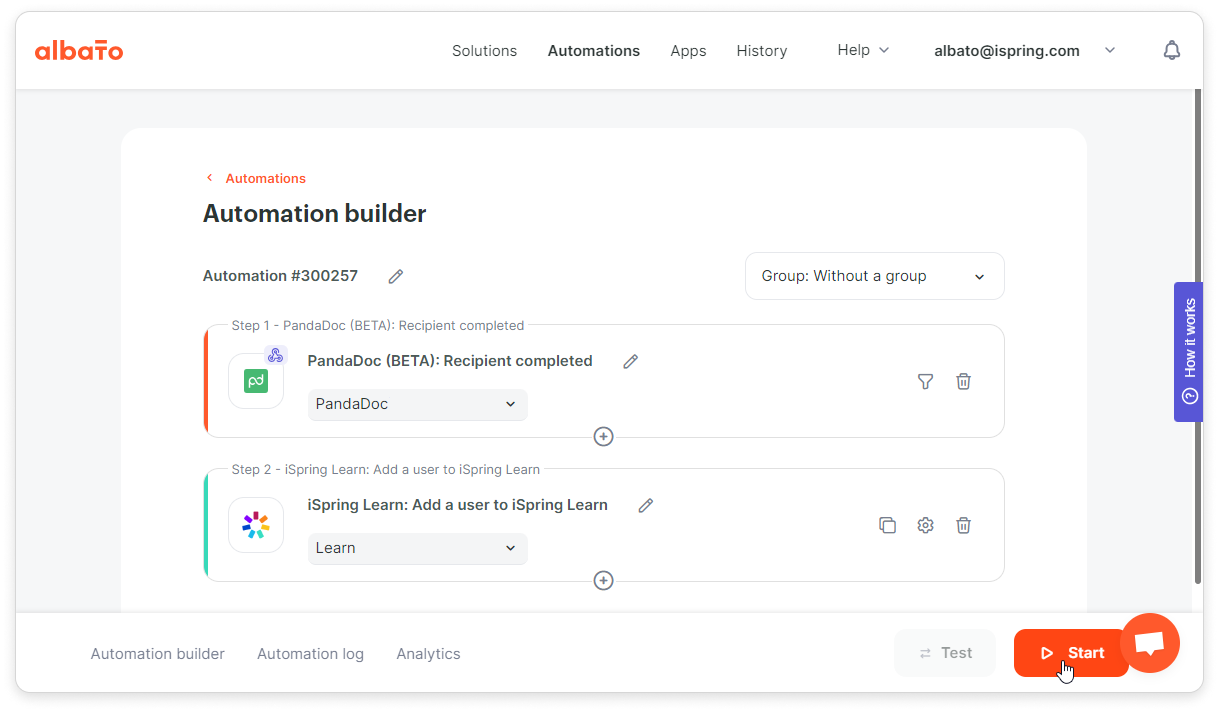Click PandaDoc (BETA): Recipient completed title

pos(450,361)
